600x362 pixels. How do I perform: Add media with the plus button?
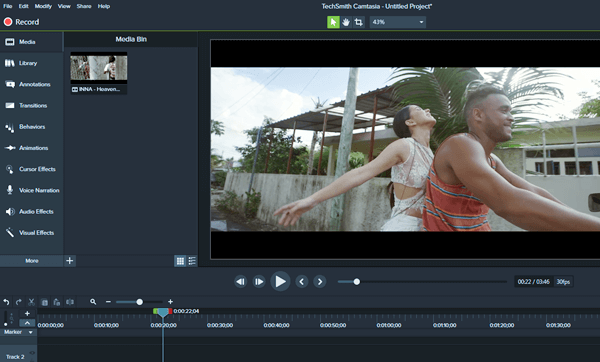[x=70, y=261]
